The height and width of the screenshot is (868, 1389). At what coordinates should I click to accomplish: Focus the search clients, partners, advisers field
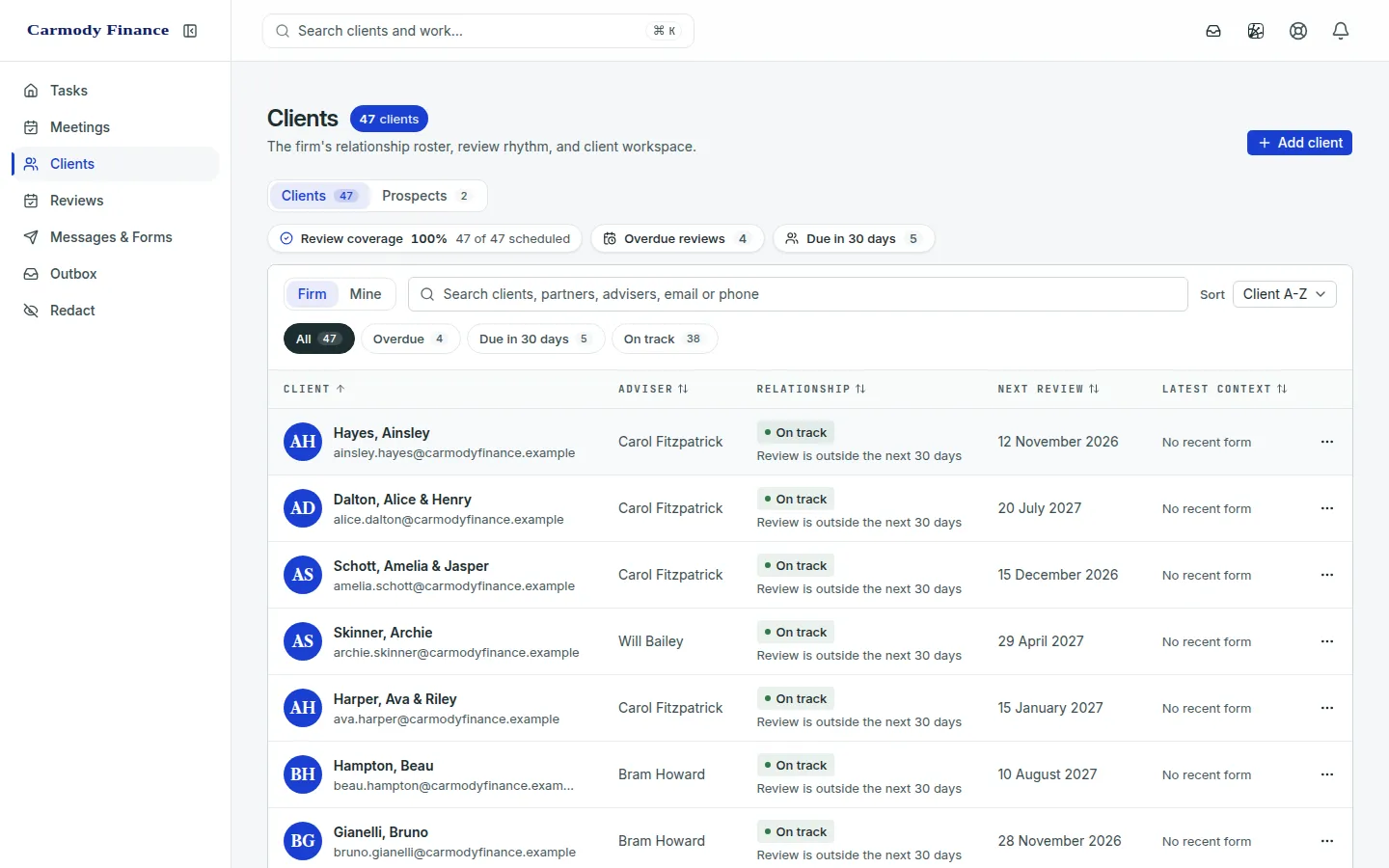798,294
